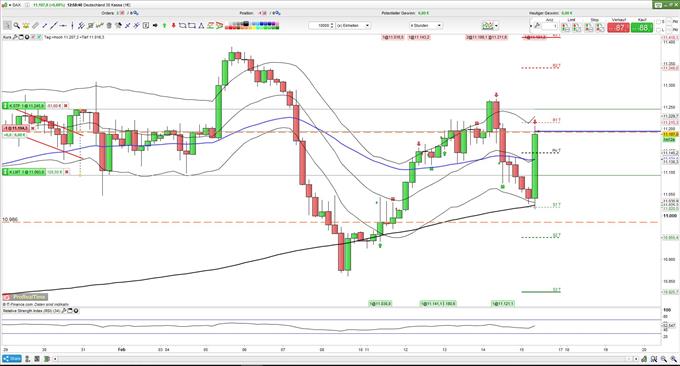Click the 10000 quantity input field
Image resolution: width=680 pixels, height=366 pixels.
[320, 26]
